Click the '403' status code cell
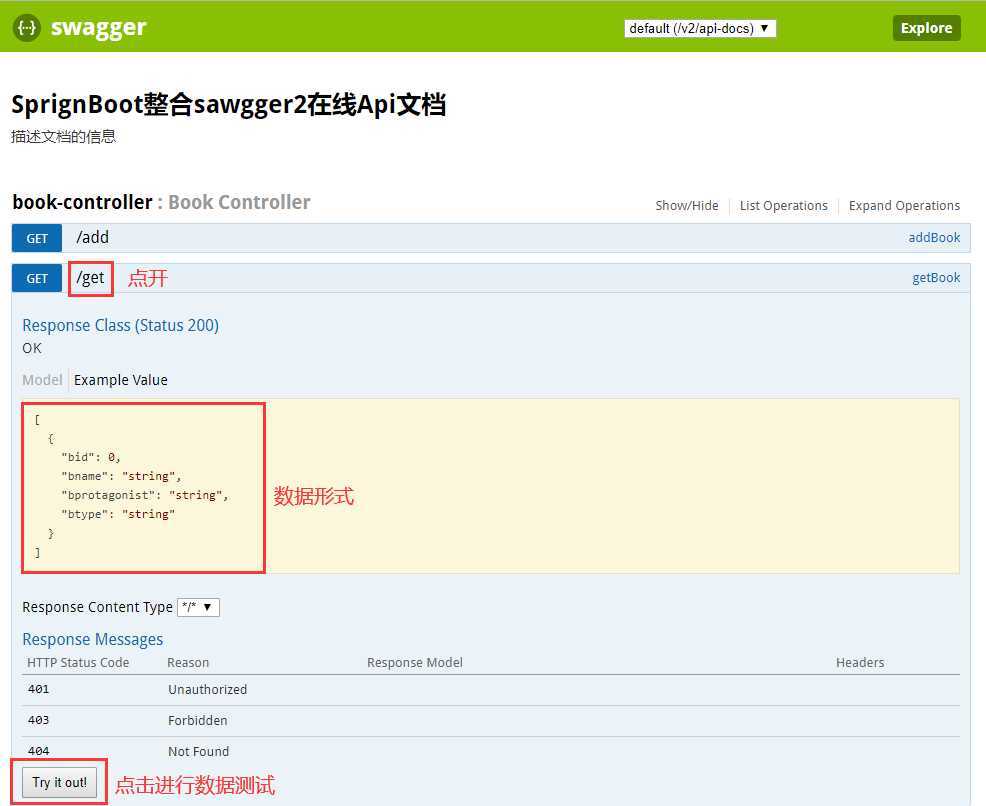This screenshot has width=986, height=806. point(38,720)
